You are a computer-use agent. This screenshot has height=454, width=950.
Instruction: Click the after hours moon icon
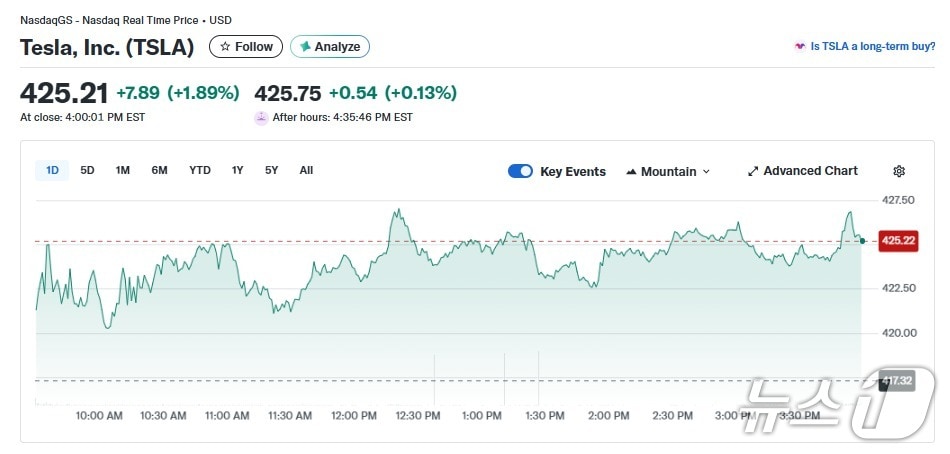[x=262, y=117]
